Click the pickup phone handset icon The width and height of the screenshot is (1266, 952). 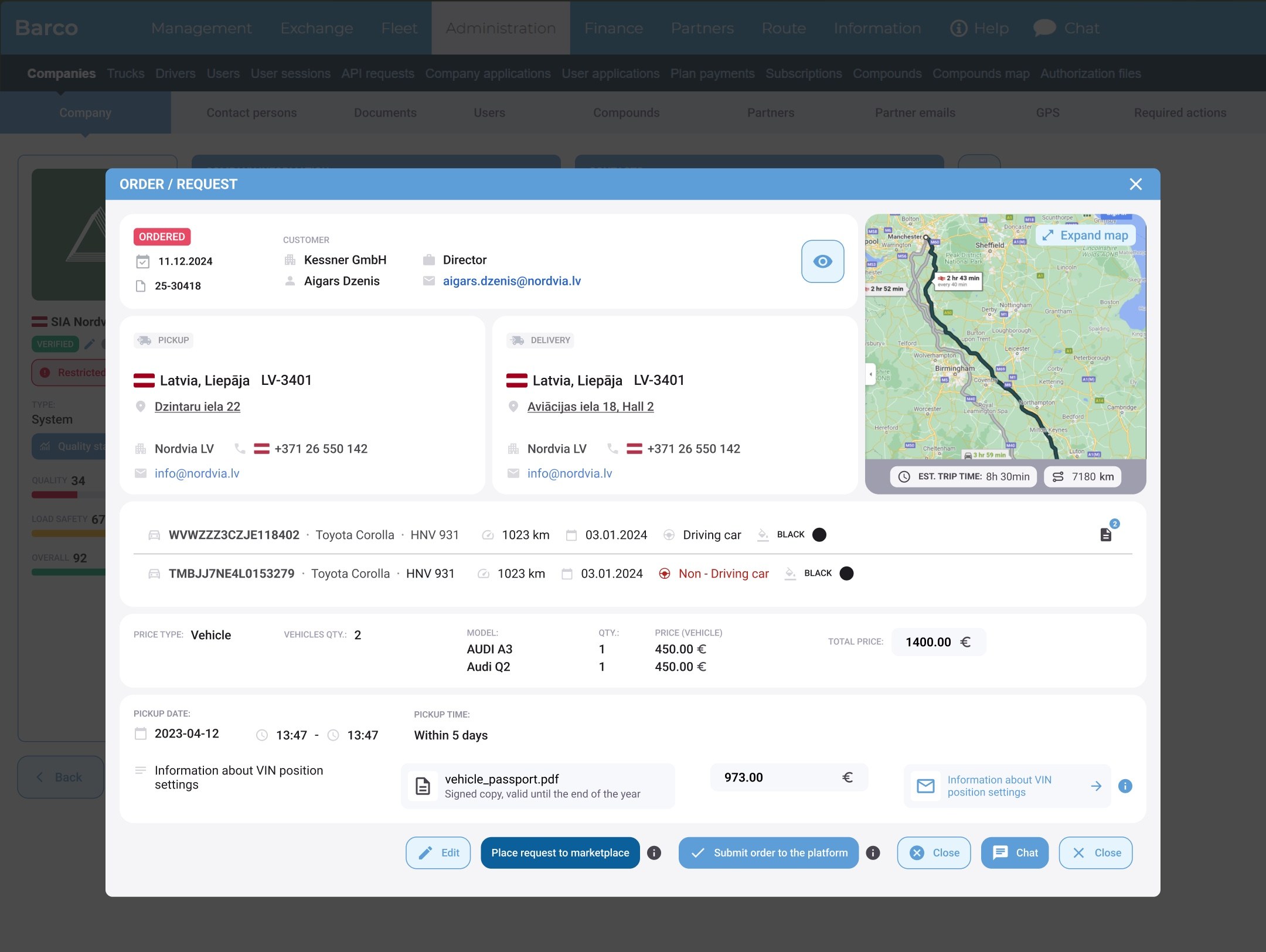click(240, 449)
